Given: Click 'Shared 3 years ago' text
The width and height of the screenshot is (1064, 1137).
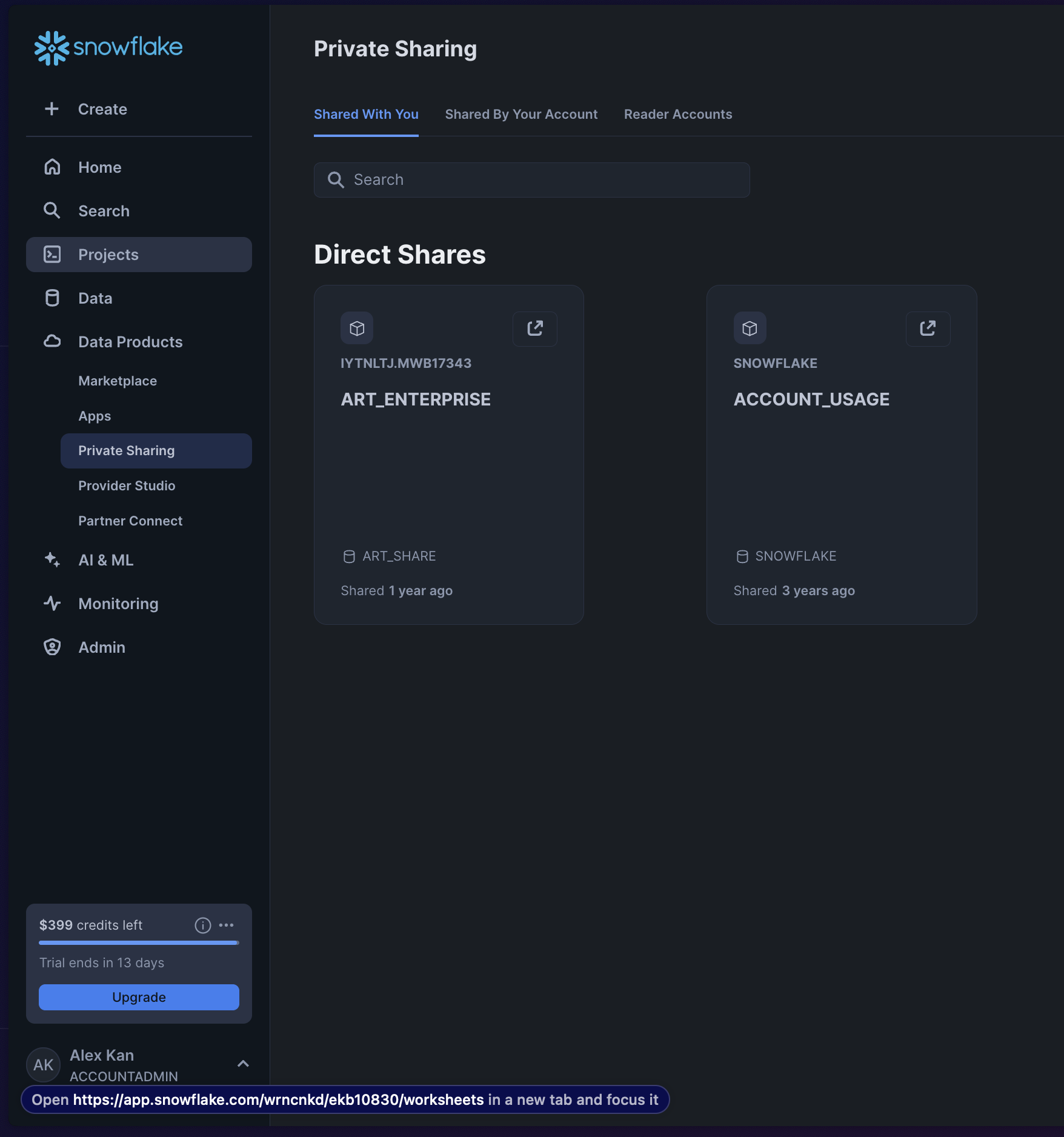Looking at the screenshot, I should click(794, 591).
